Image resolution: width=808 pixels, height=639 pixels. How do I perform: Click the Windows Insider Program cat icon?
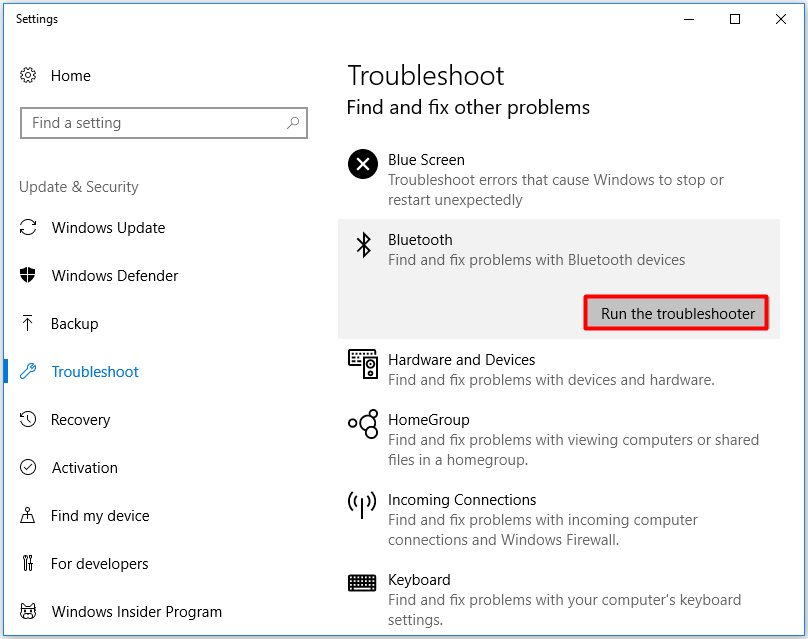point(28,611)
